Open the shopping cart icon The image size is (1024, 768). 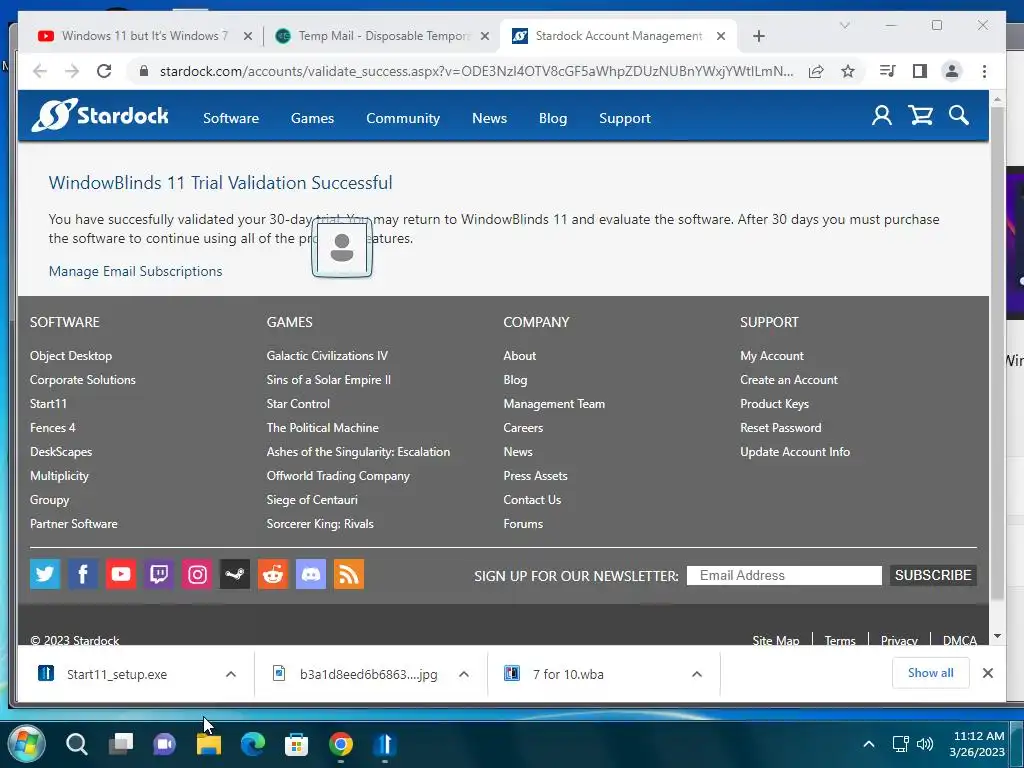point(920,116)
